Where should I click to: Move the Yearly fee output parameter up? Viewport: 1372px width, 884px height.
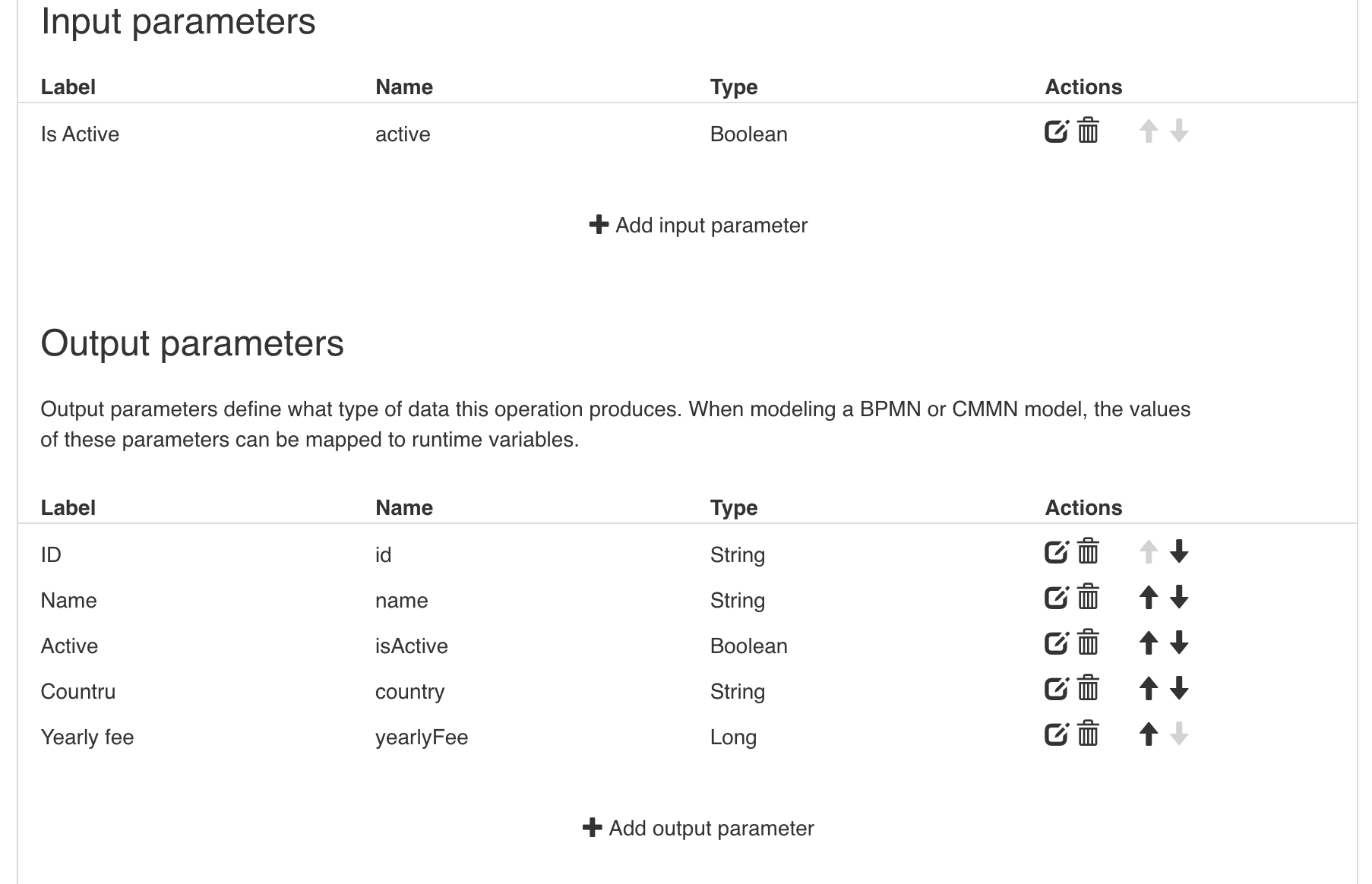coord(1148,734)
